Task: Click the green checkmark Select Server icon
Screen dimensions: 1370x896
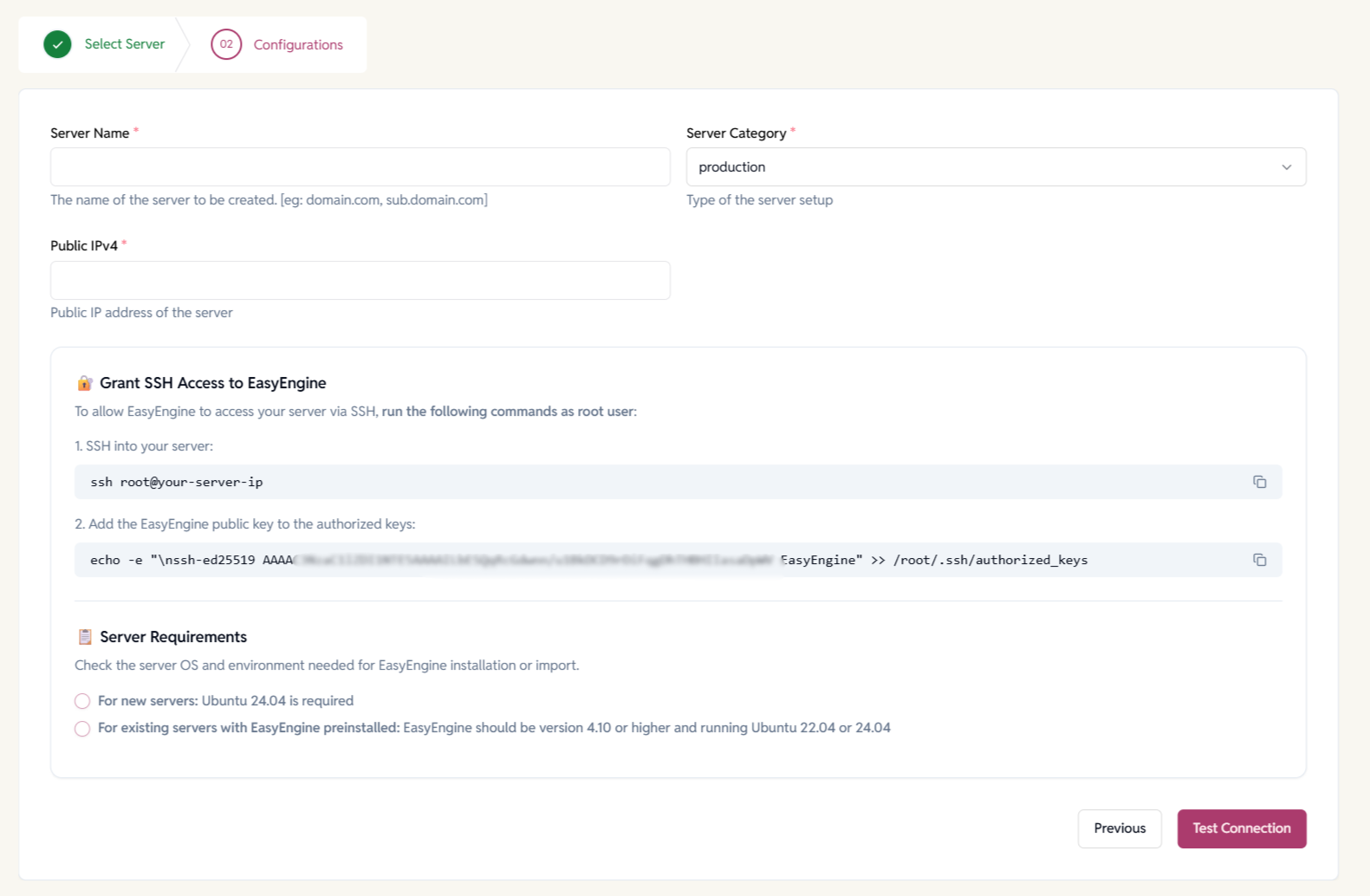Action: click(58, 44)
